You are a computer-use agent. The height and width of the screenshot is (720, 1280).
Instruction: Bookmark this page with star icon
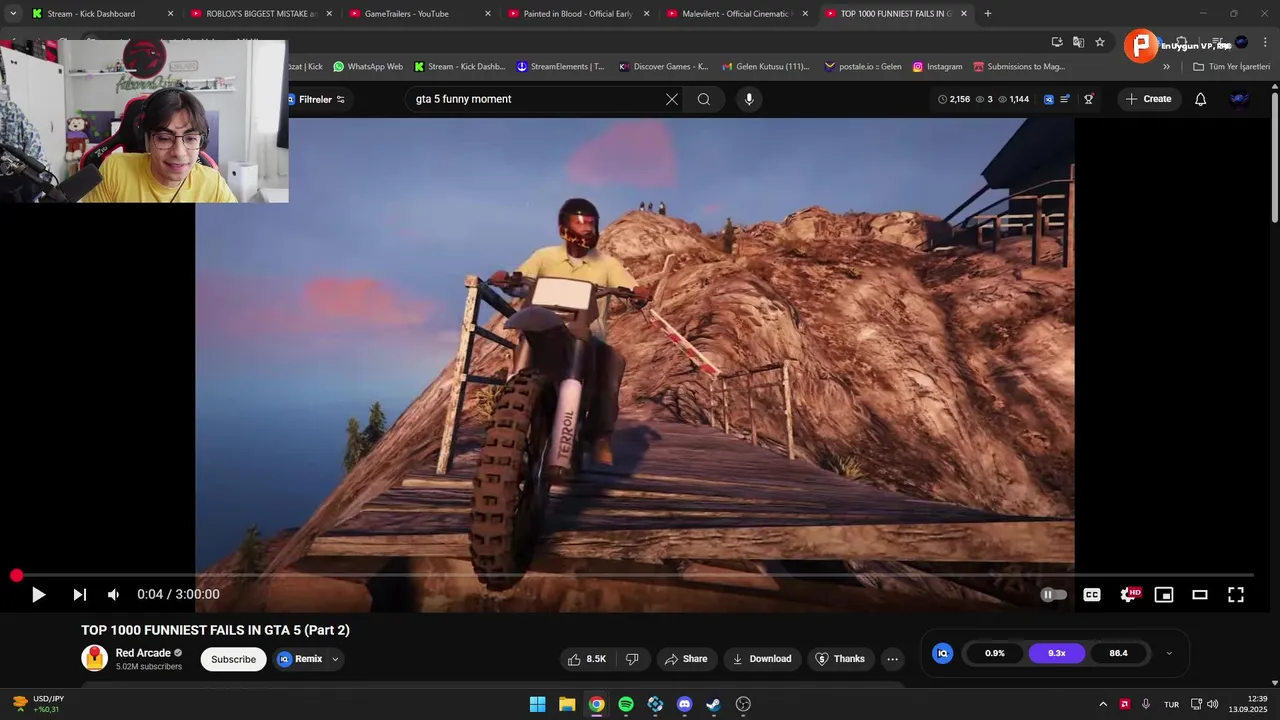tap(1100, 42)
